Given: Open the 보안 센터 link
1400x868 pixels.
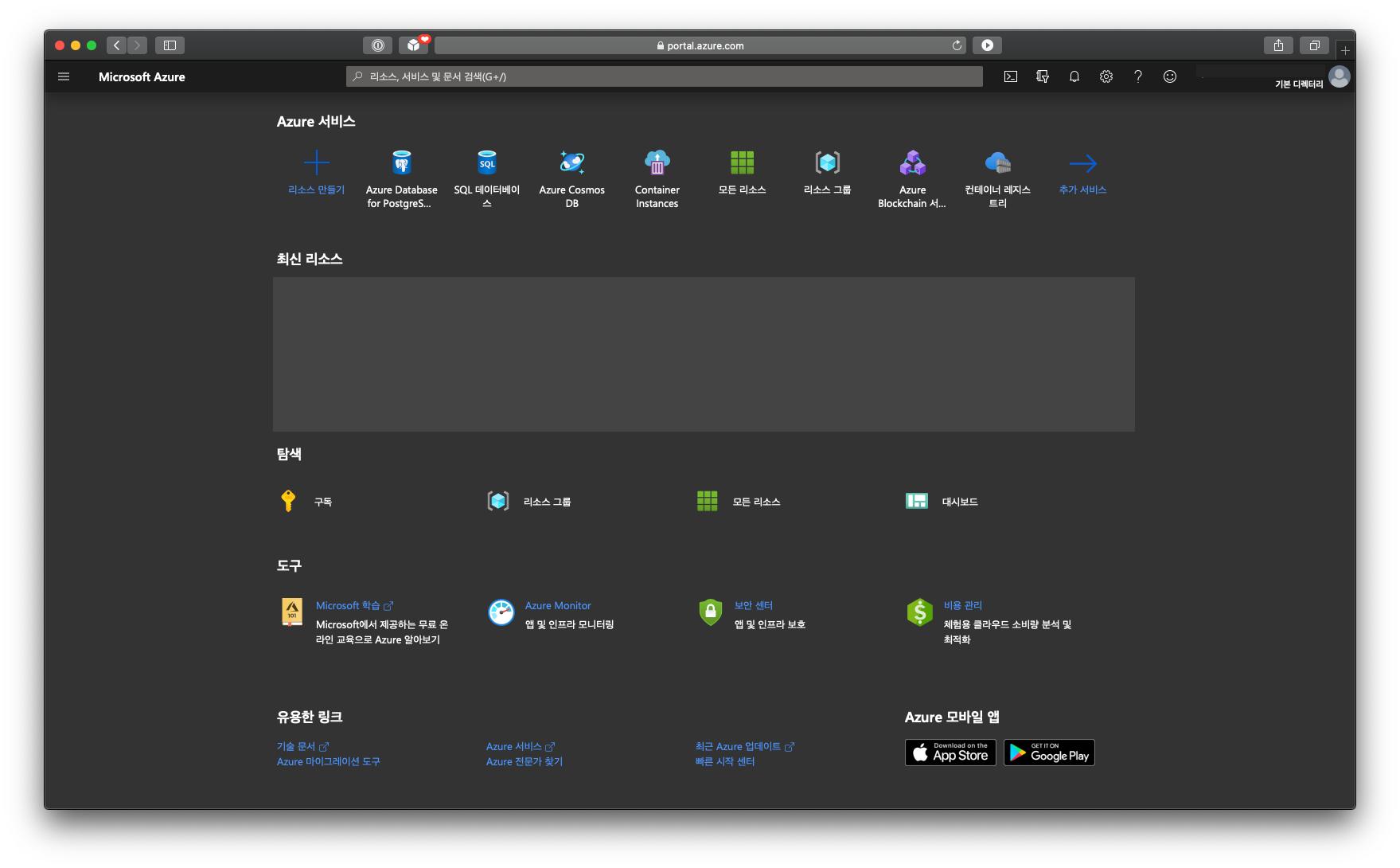Looking at the screenshot, I should click(x=754, y=606).
